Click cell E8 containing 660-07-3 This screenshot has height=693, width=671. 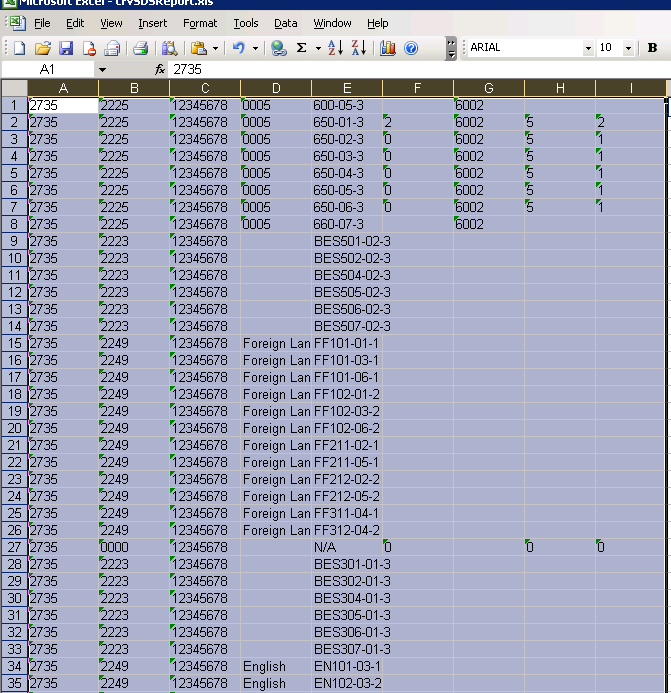click(347, 224)
